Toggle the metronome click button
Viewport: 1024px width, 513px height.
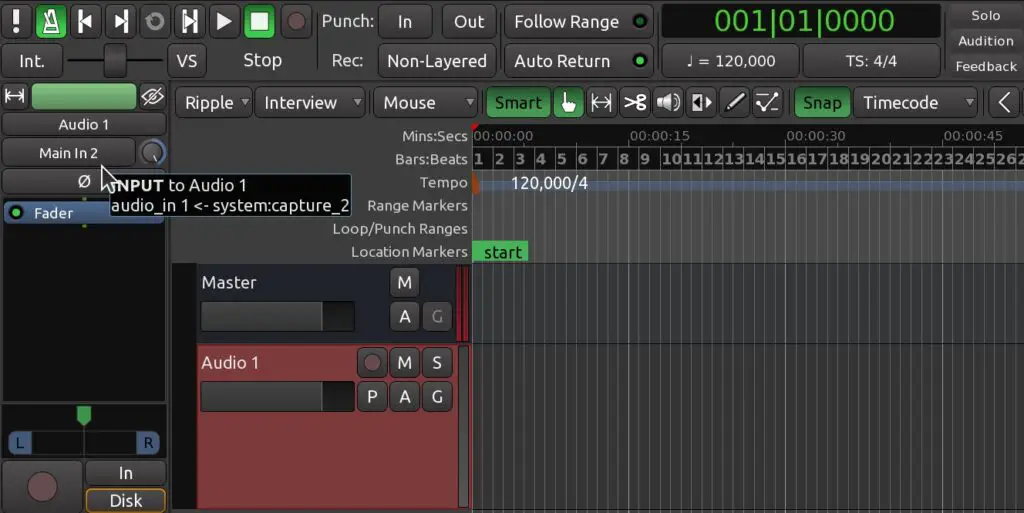(x=50, y=21)
